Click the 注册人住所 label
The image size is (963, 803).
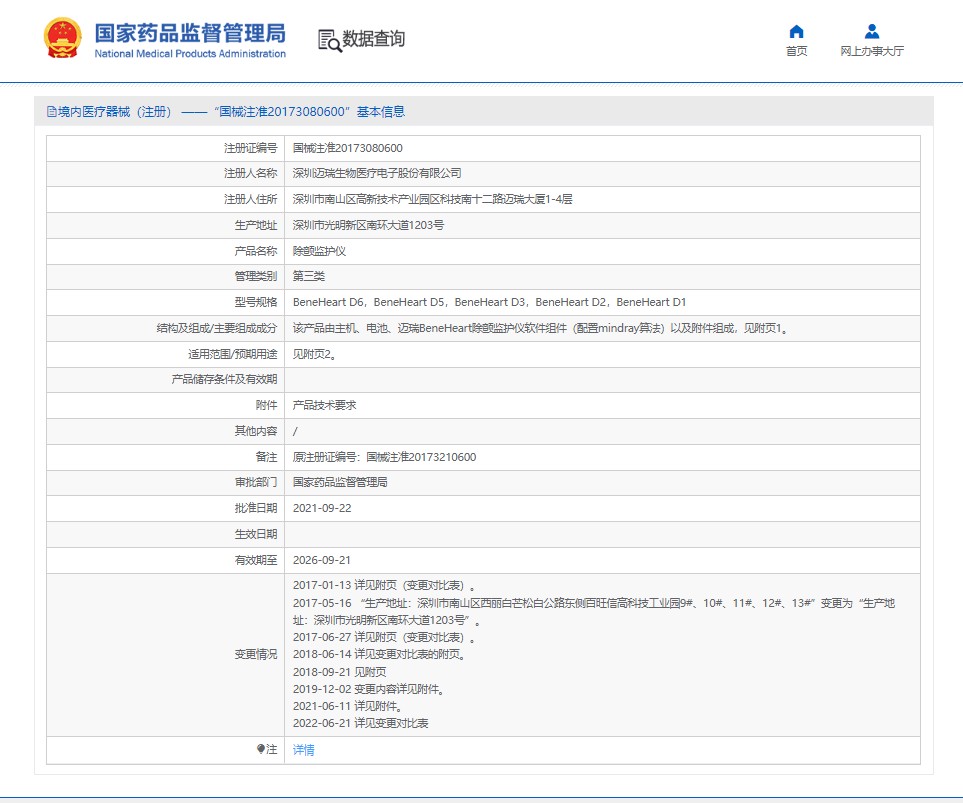click(251, 199)
